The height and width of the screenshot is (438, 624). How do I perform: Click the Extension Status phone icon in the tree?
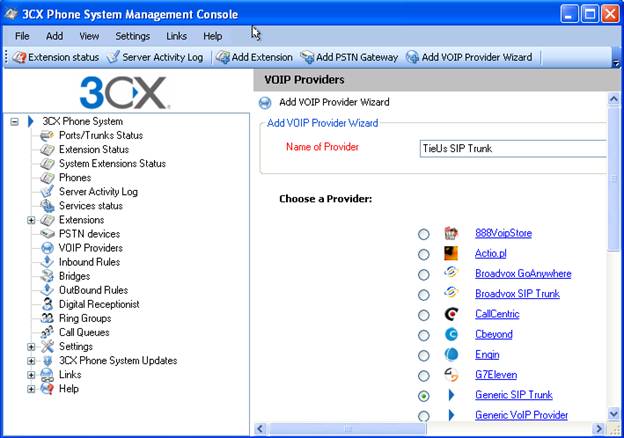point(47,150)
